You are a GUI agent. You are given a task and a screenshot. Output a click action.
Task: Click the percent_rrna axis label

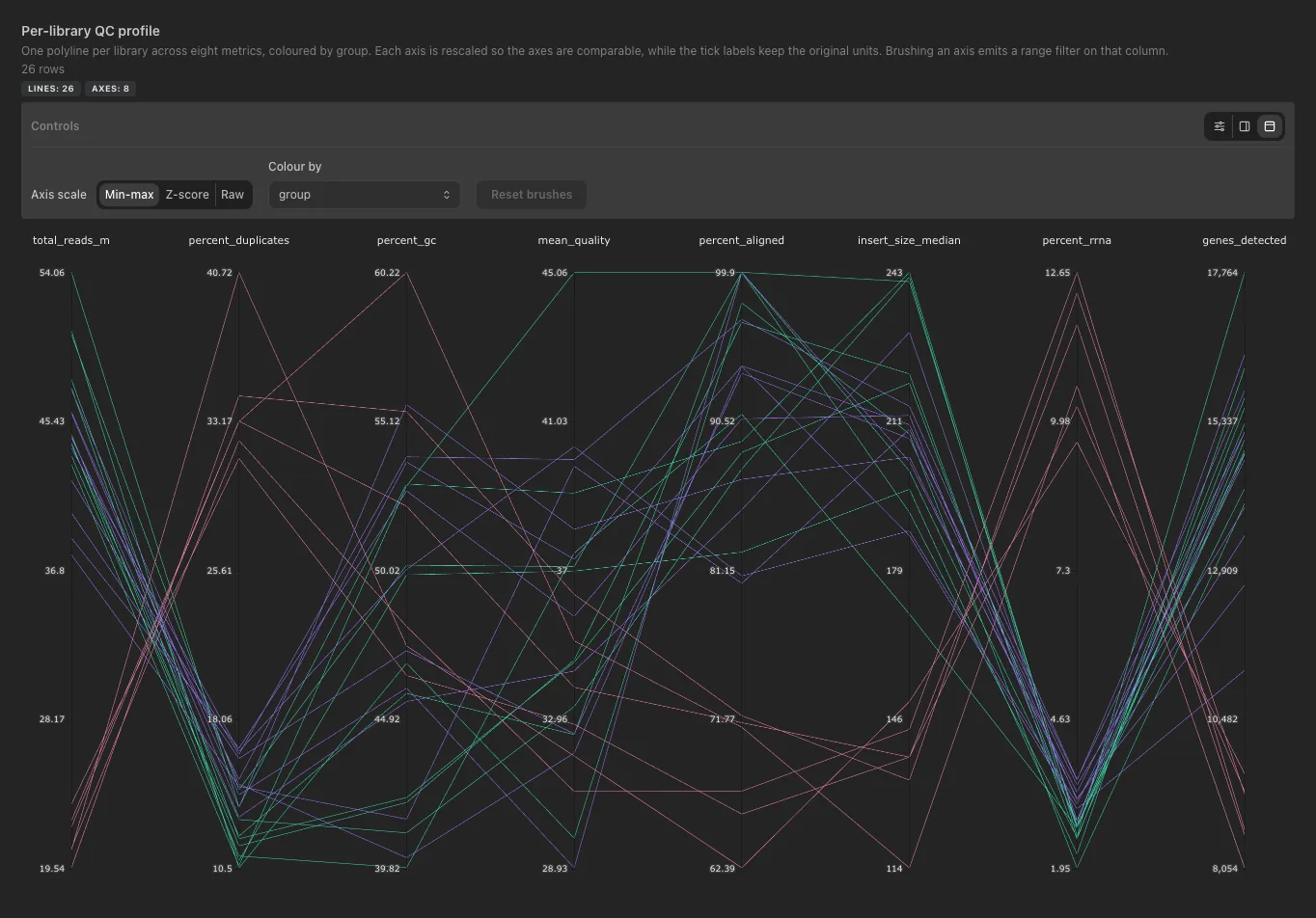click(x=1077, y=240)
